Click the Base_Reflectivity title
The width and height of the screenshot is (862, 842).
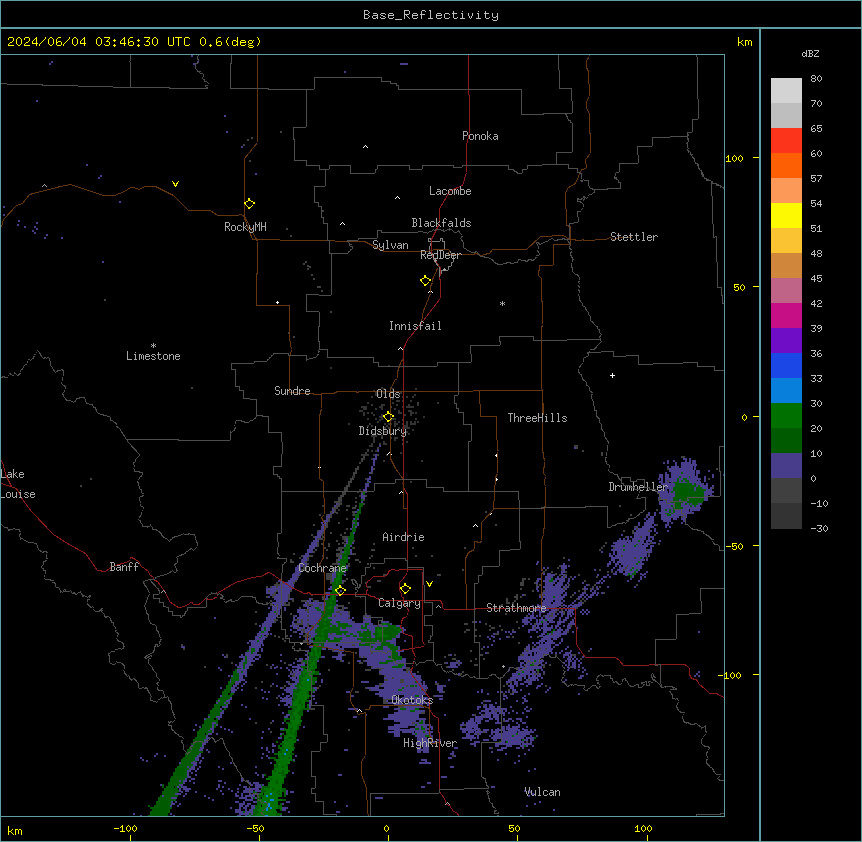431,15
